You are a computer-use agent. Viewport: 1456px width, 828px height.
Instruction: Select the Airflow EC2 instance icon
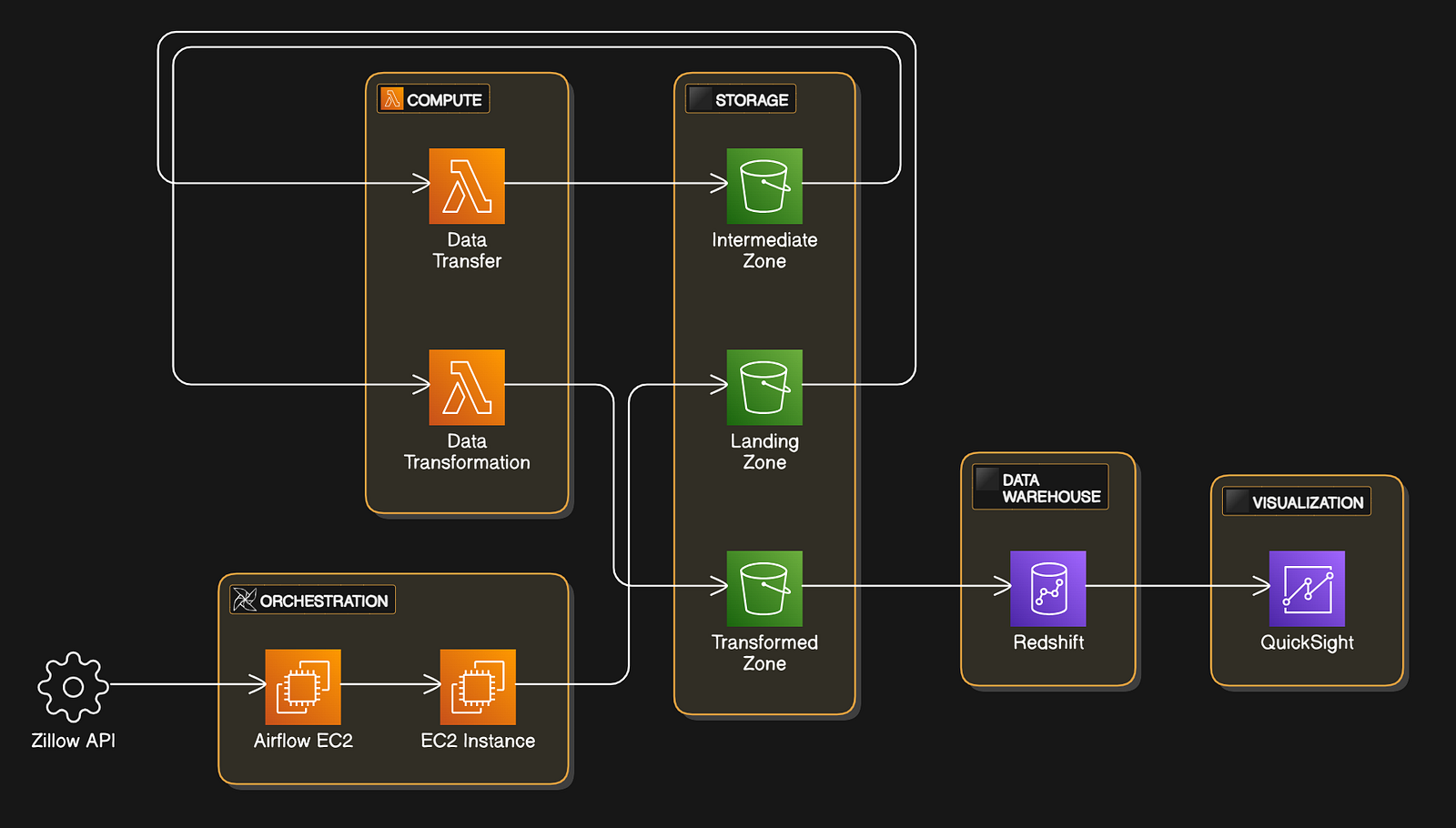tap(303, 686)
